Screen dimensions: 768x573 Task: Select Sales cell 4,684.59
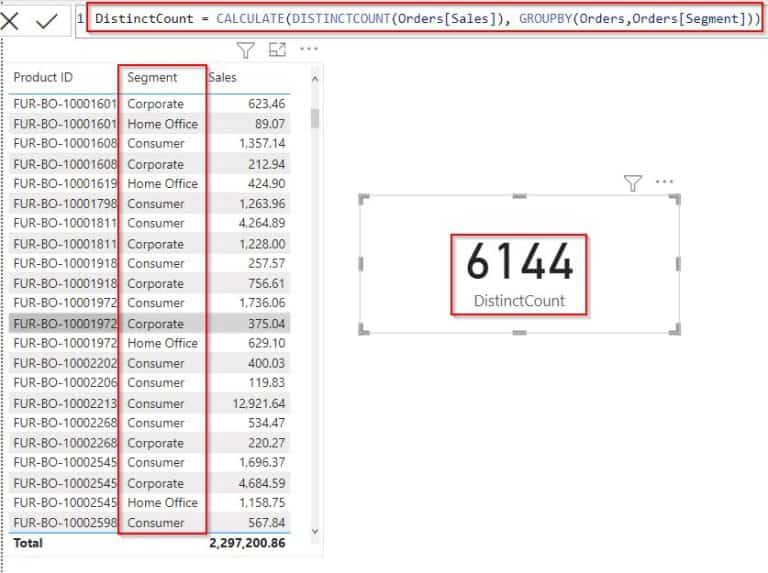[x=262, y=483]
